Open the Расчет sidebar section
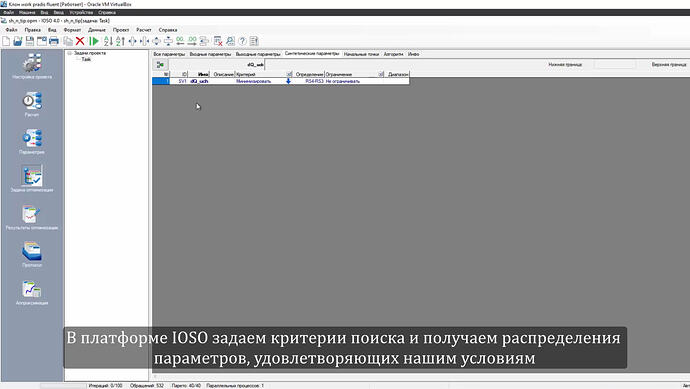 pyautogui.click(x=32, y=104)
